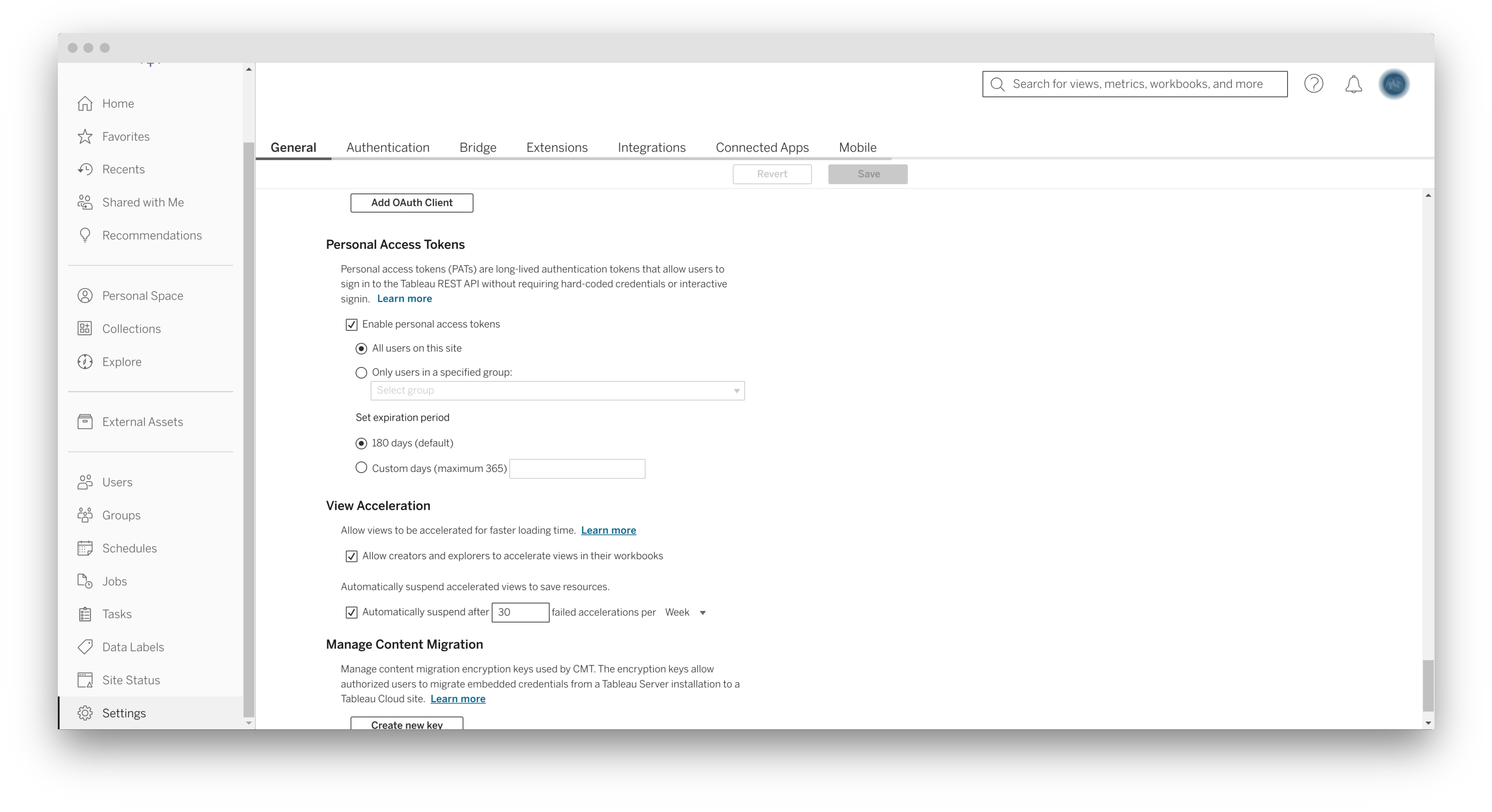The height and width of the screenshot is (812, 1492).
Task: Click the sidebar scrollbar thumb
Action: 249,429
